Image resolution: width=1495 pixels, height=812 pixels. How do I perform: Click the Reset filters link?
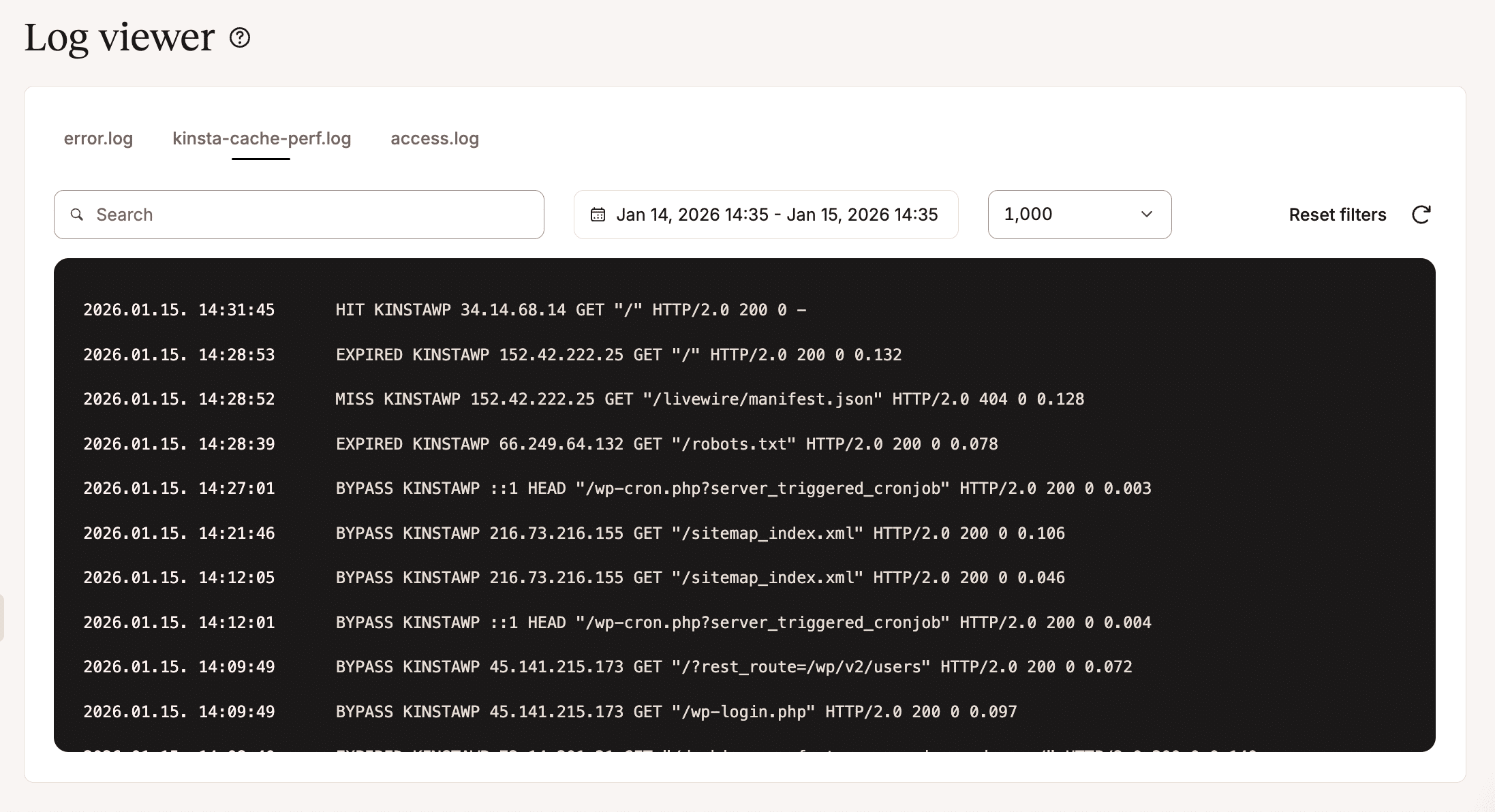point(1336,214)
